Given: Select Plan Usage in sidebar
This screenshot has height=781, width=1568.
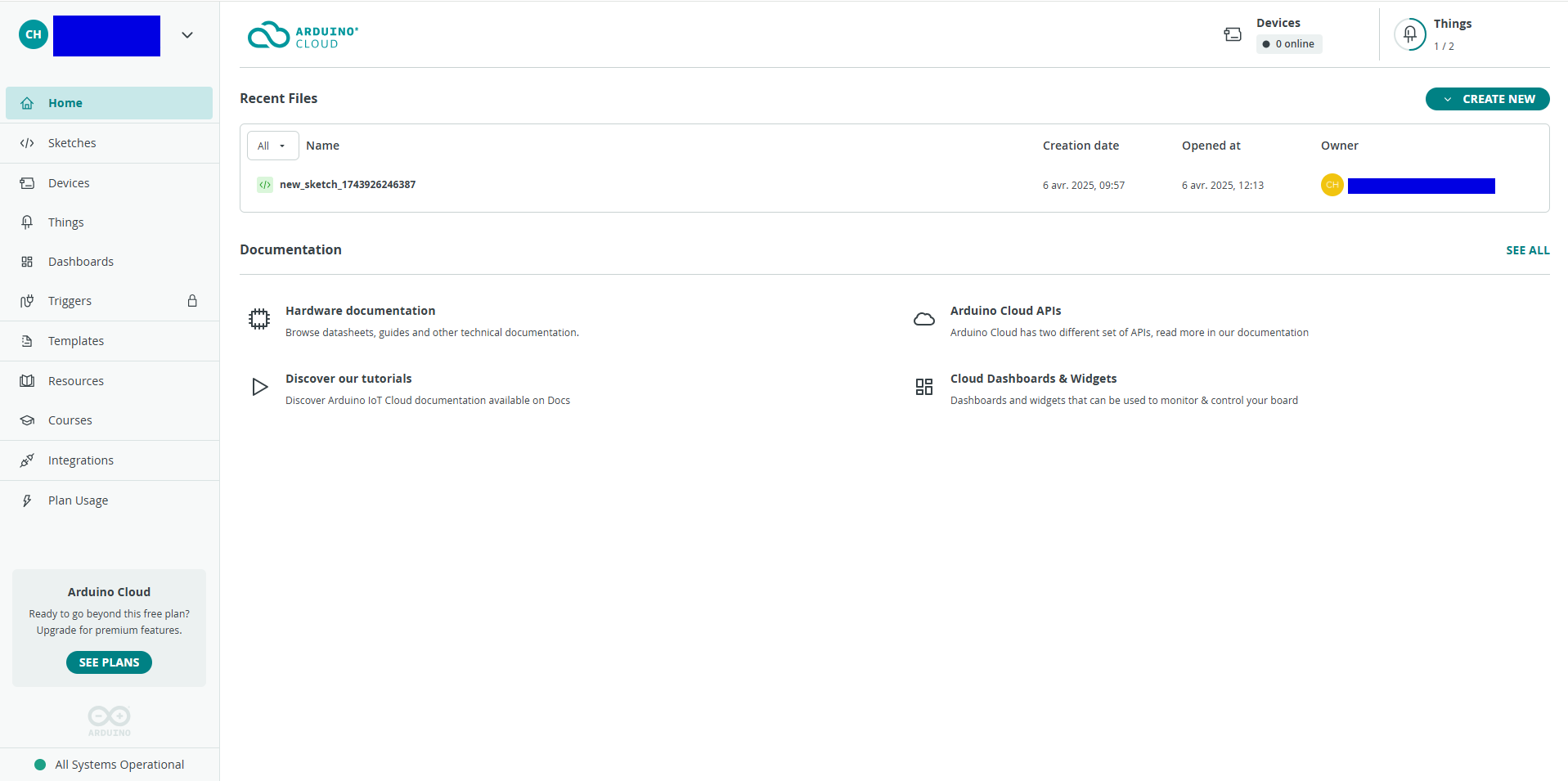Looking at the screenshot, I should coord(78,500).
